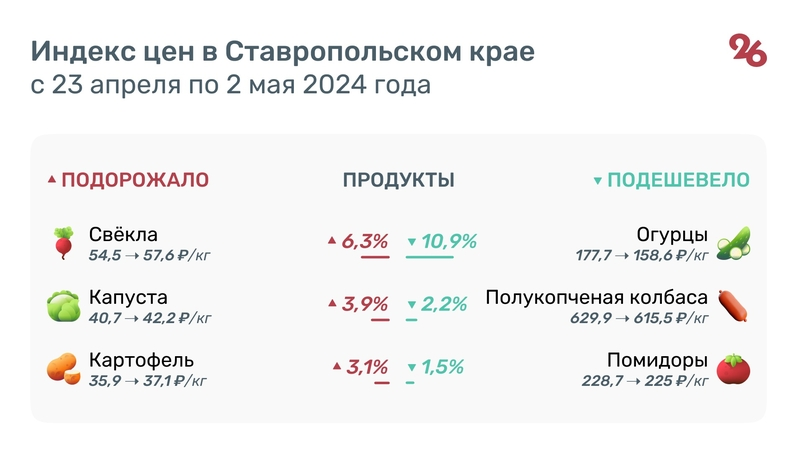Image resolution: width=800 pixels, height=452 pixels.
Task: Click the Полукопченая колбаса product label
Action: pos(596,298)
